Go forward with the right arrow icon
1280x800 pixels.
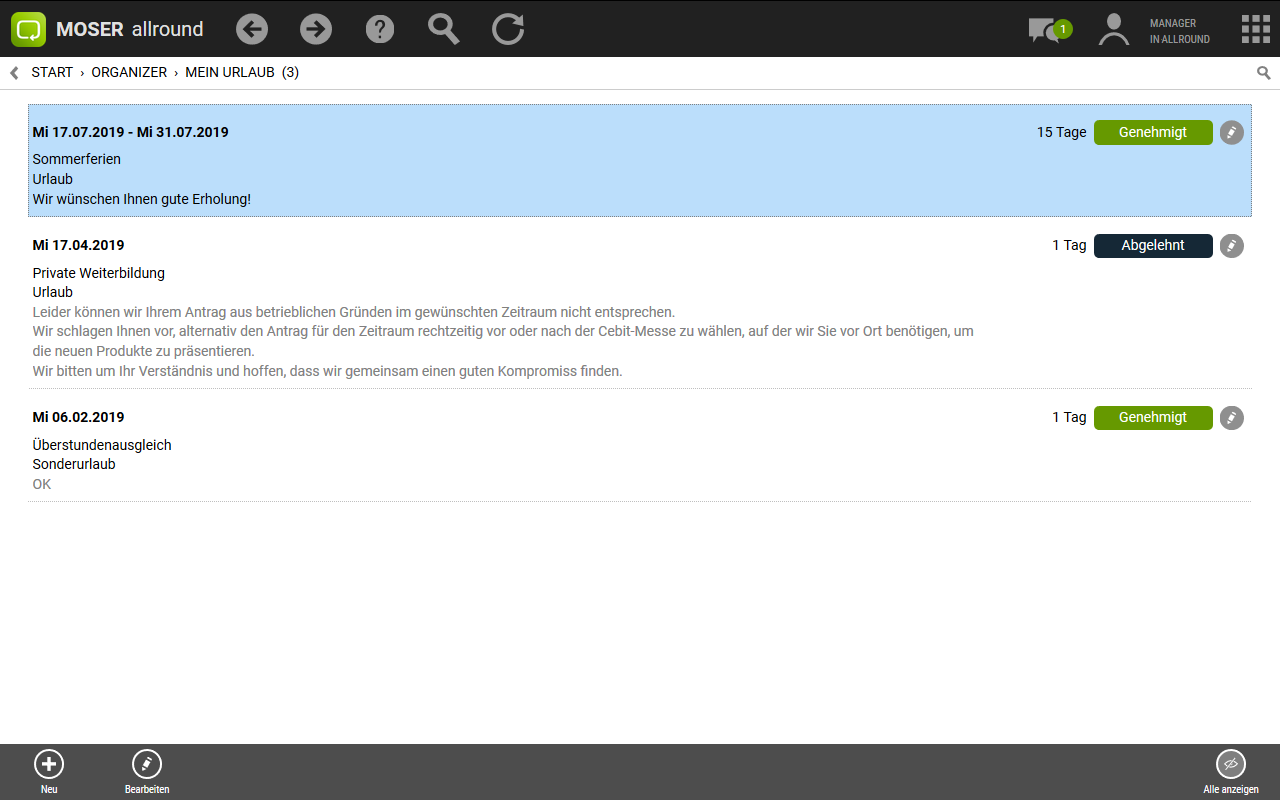316,29
